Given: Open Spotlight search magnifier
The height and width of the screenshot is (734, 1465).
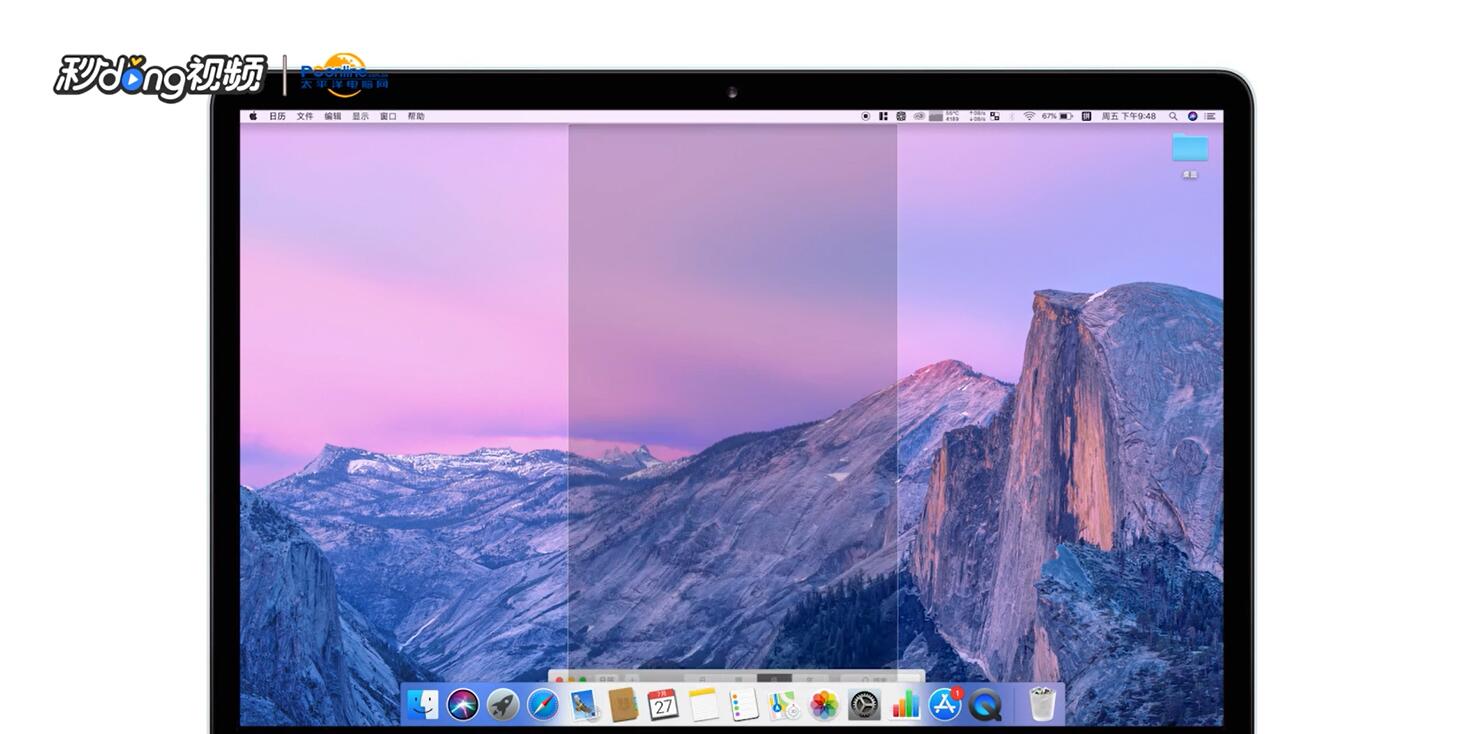Looking at the screenshot, I should [1173, 116].
